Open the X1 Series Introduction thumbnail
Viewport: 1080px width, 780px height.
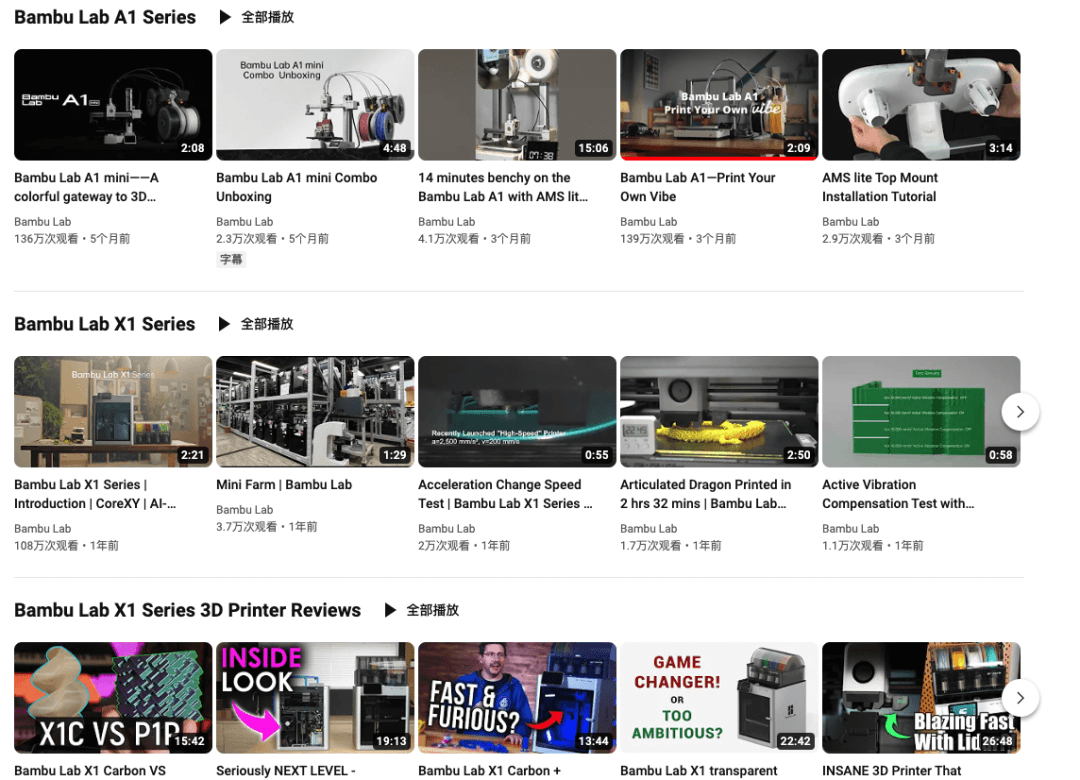113,411
